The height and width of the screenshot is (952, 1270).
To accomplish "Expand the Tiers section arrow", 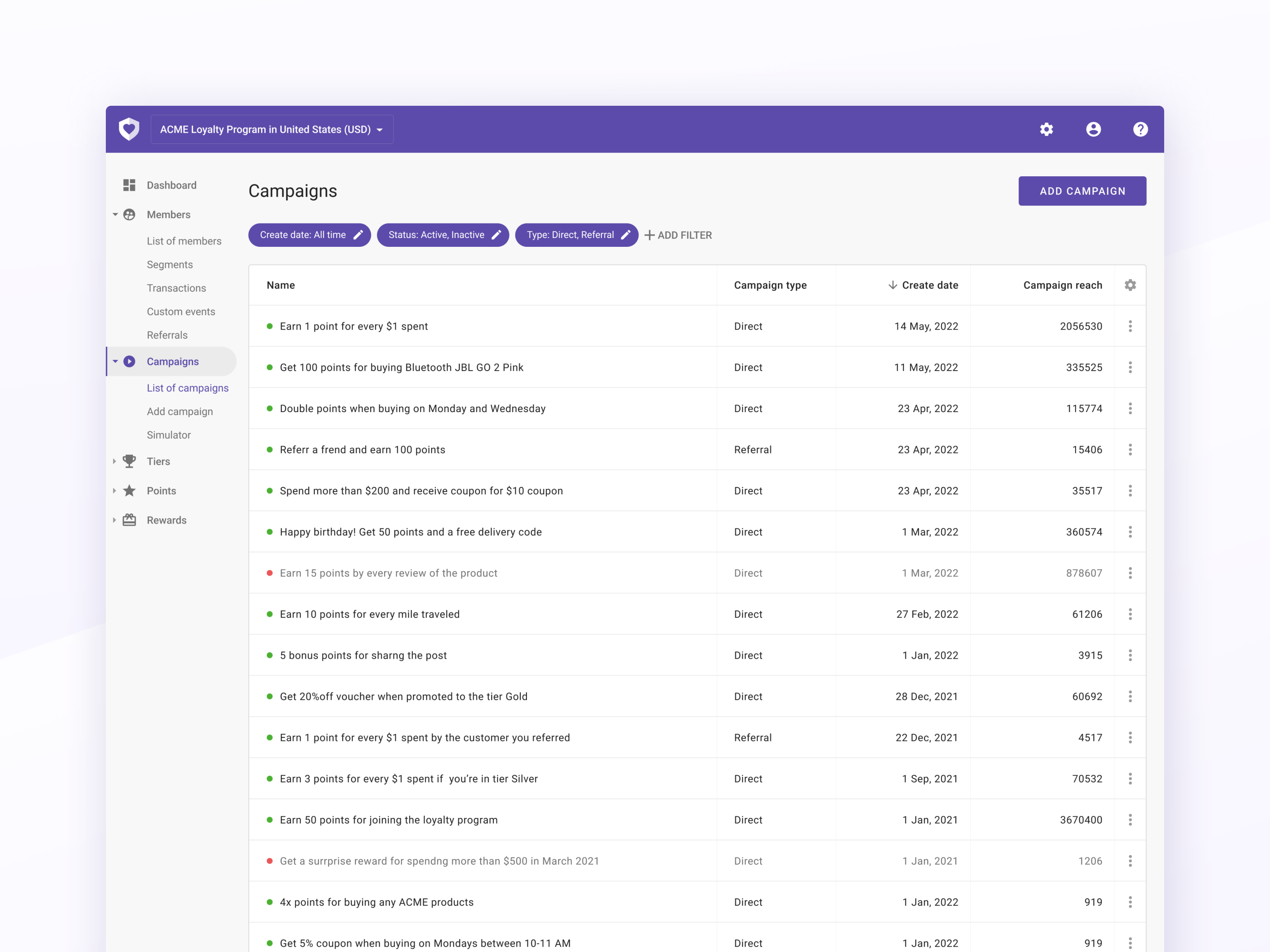I will tap(115, 461).
